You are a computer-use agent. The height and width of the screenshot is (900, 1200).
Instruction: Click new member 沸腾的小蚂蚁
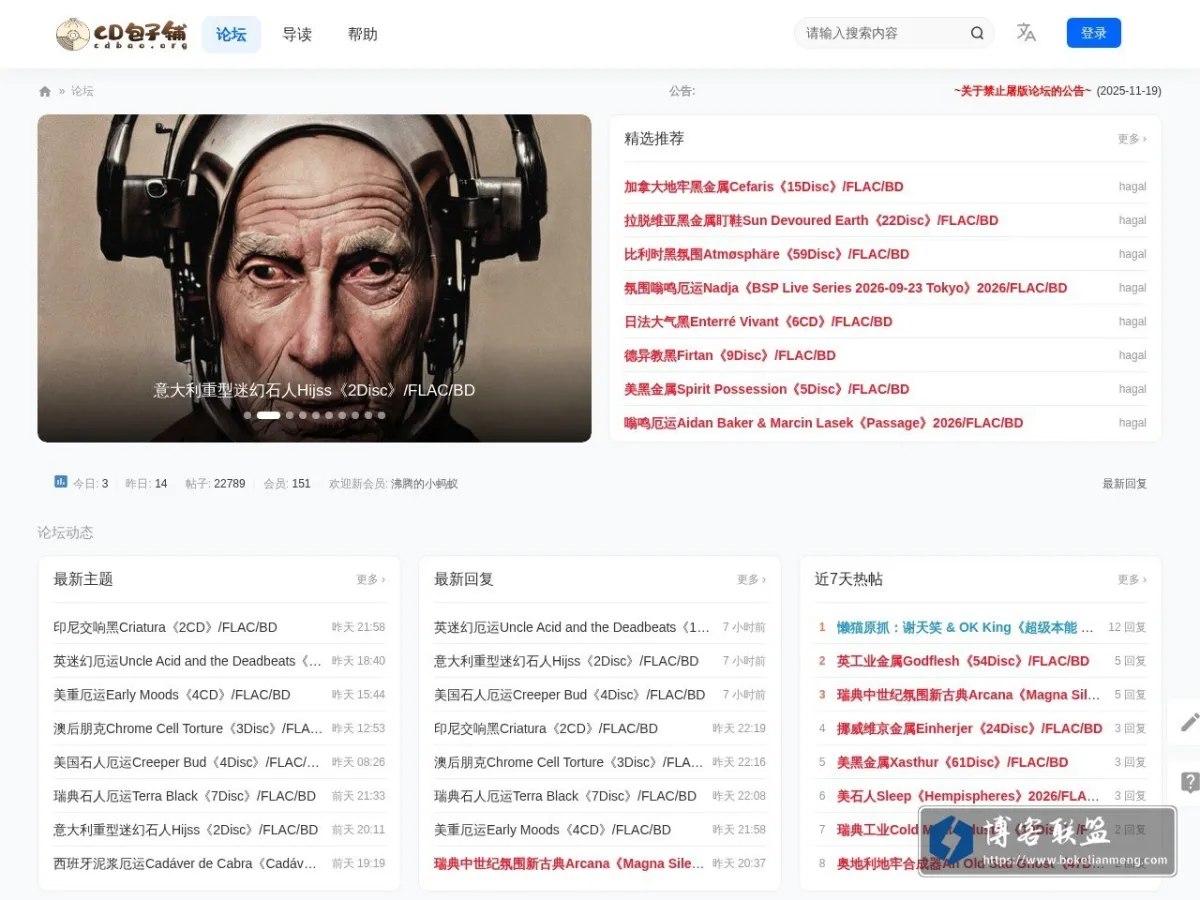click(x=424, y=484)
